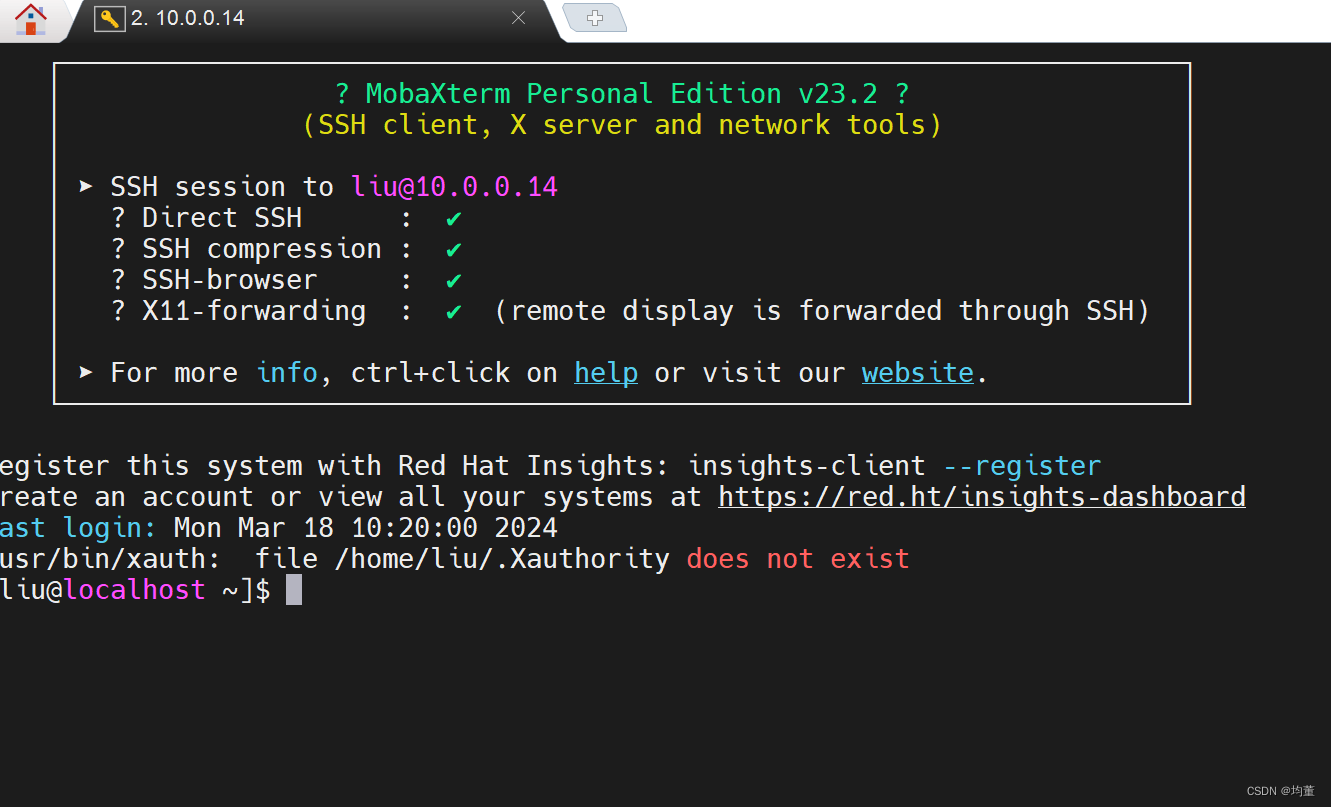Viewport: 1331px width, 807px height.
Task: Open a new session tab with the plus icon
Action: (x=595, y=17)
